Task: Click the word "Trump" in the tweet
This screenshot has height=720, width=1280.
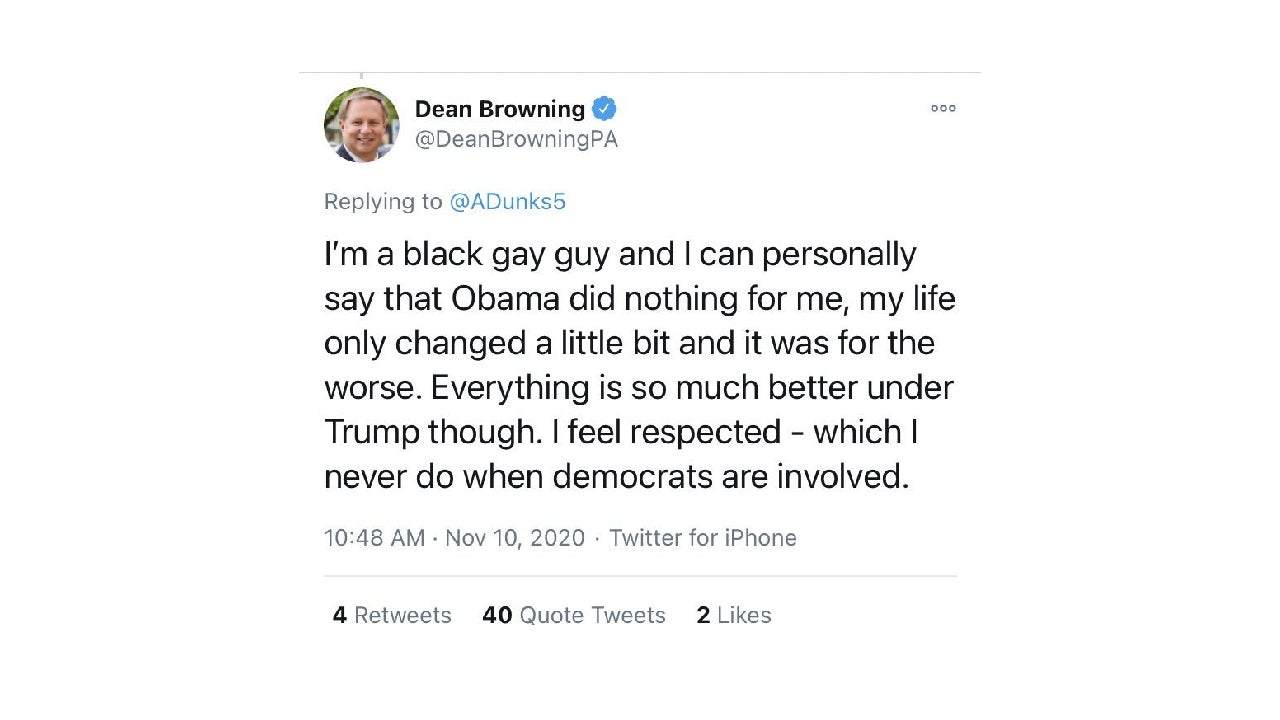Action: [x=371, y=432]
